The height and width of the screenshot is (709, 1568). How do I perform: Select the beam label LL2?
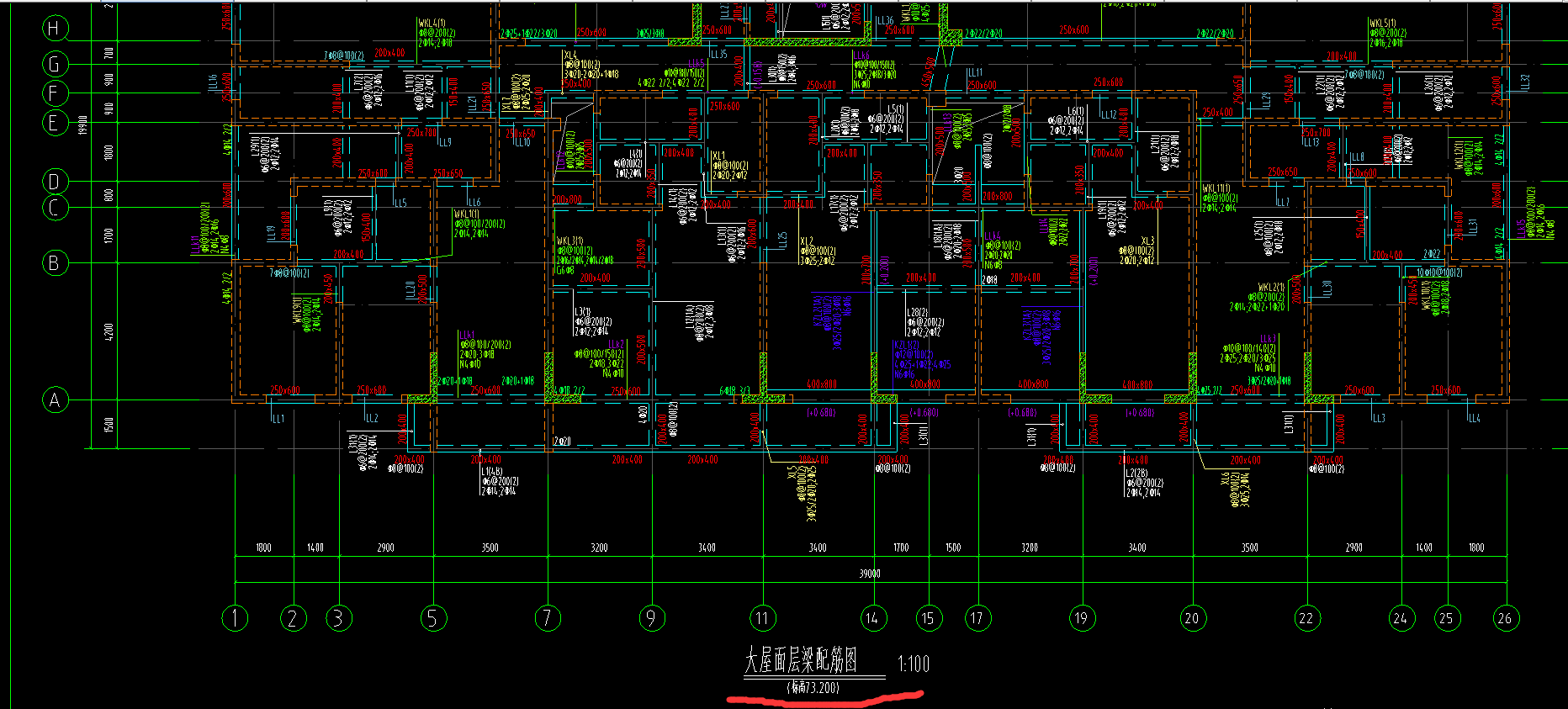click(372, 417)
